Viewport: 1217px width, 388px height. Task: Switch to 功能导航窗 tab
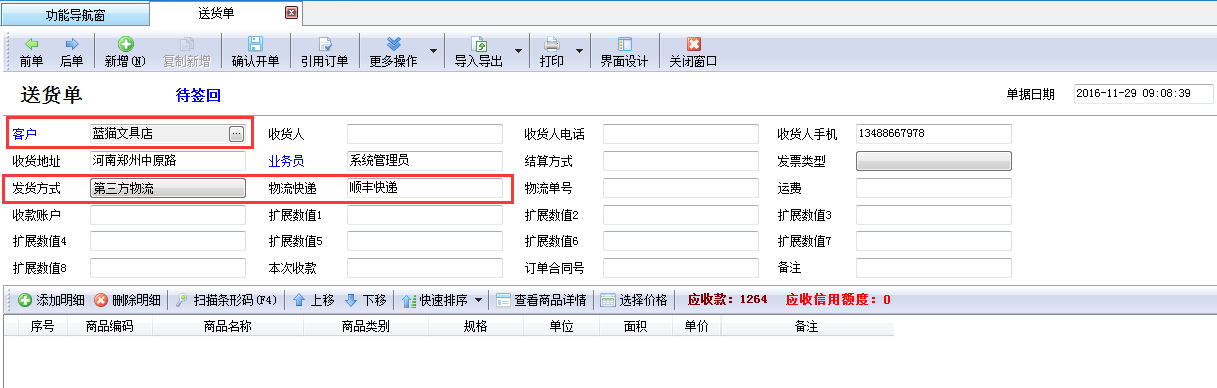75,14
